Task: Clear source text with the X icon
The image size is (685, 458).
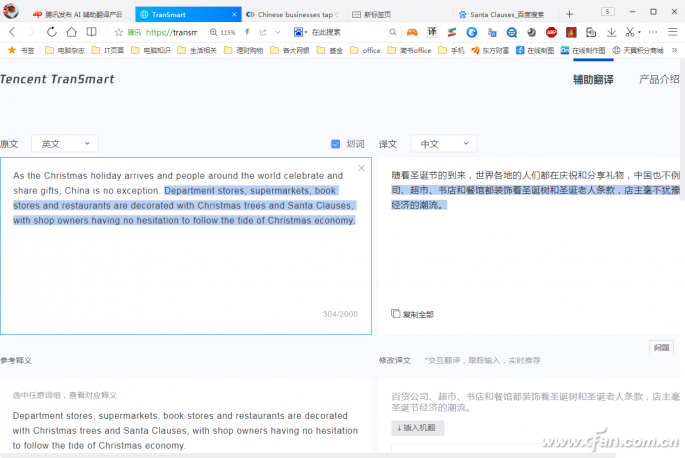Action: coord(361,168)
